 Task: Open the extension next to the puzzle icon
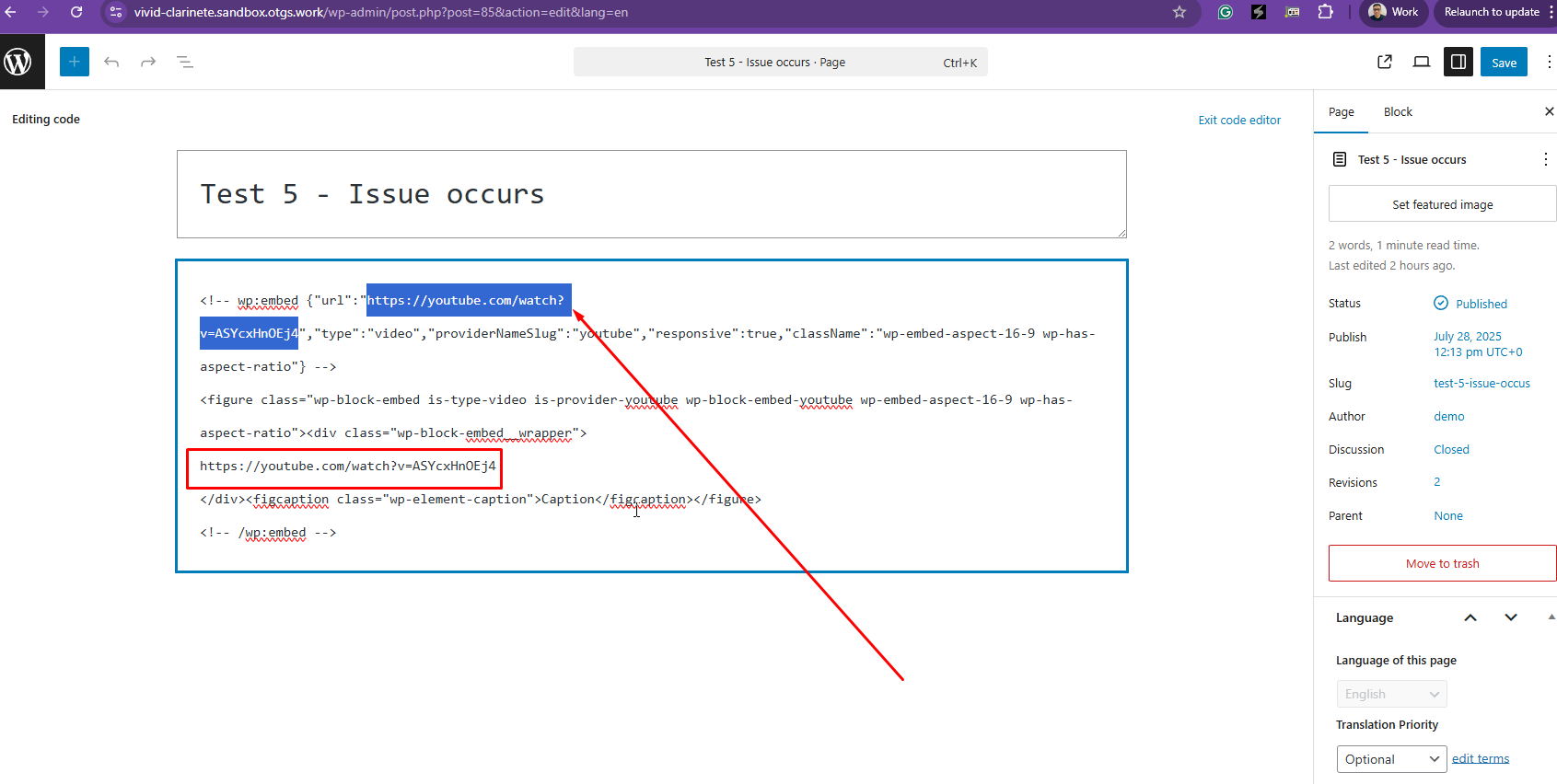point(1293,12)
